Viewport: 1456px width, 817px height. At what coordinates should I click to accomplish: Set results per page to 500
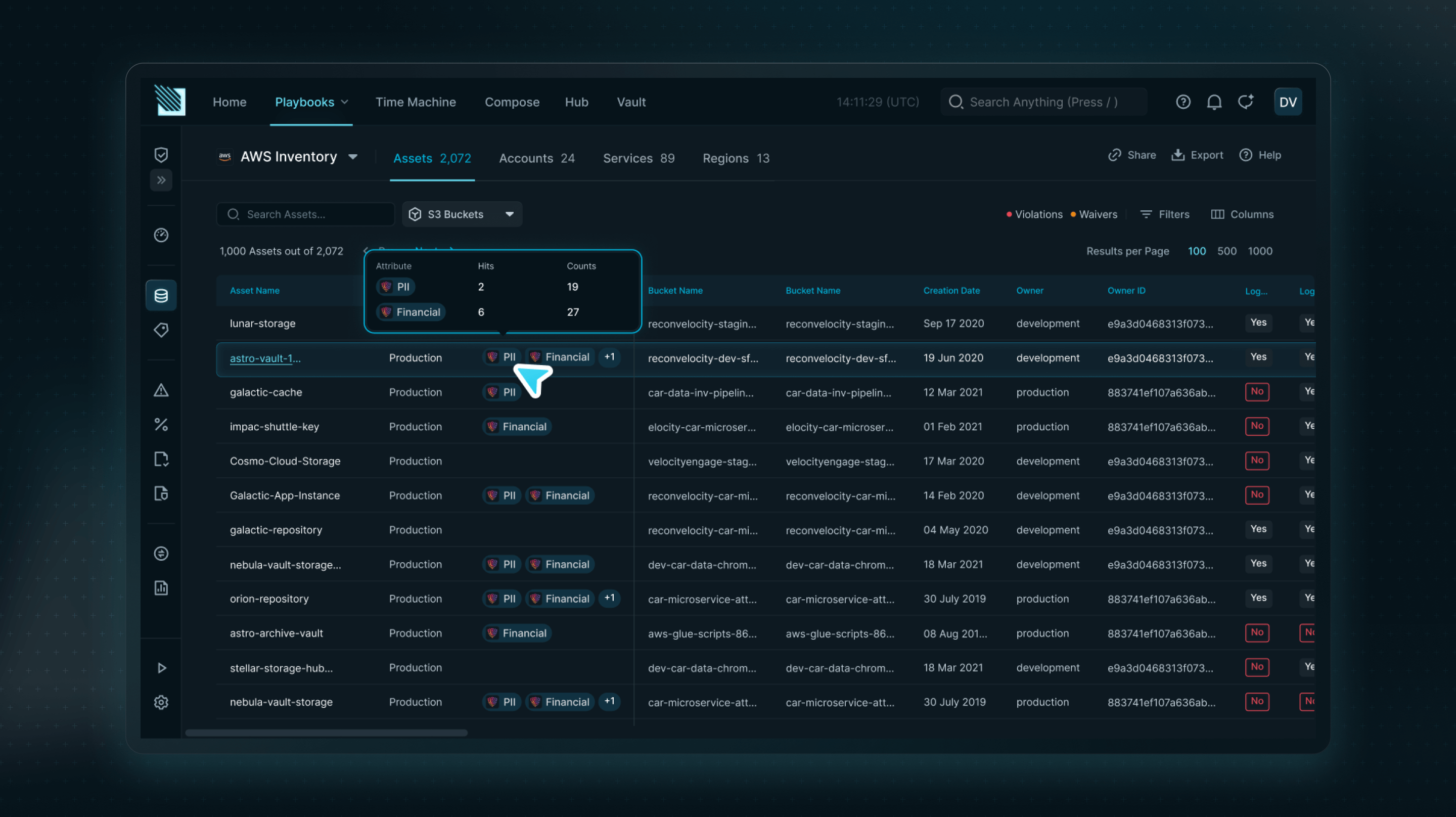(x=1226, y=251)
